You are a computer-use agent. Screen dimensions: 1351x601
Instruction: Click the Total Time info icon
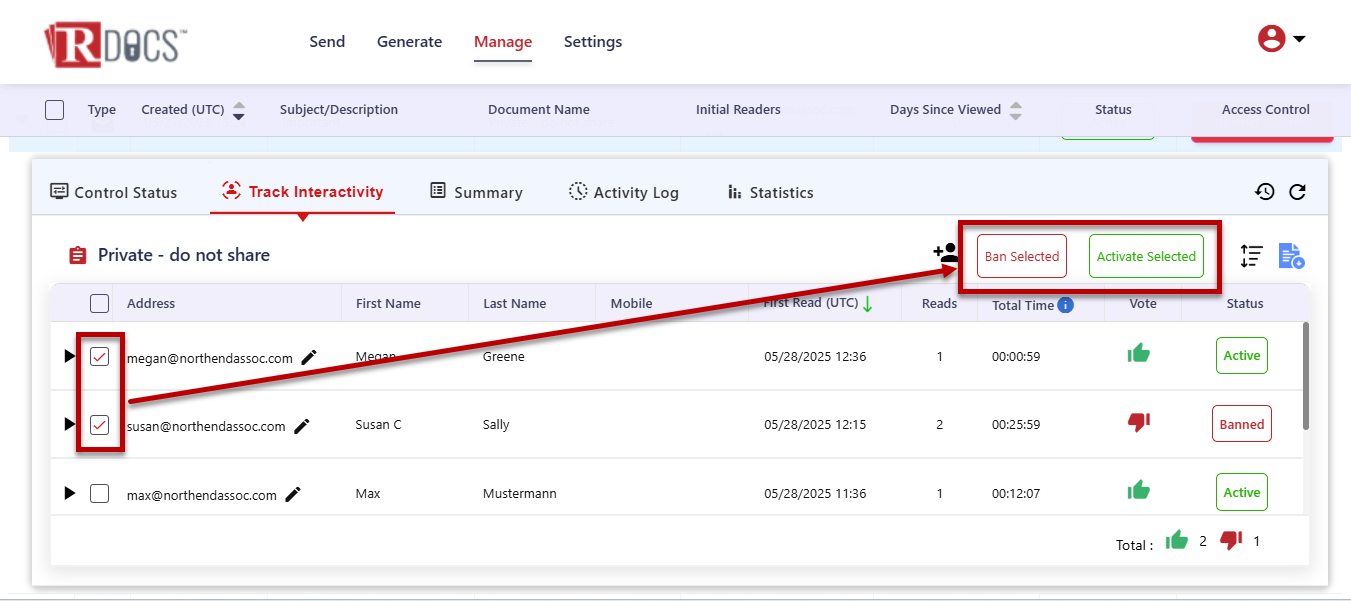(x=1066, y=305)
